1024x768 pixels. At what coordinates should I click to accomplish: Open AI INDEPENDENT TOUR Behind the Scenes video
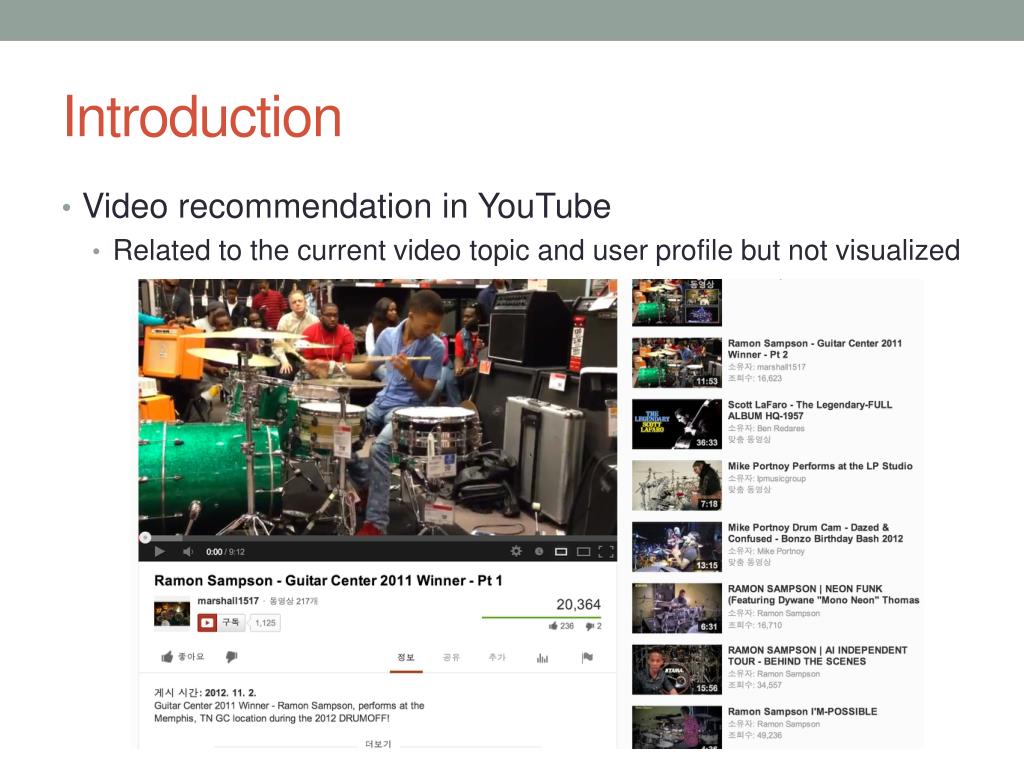(x=818, y=656)
